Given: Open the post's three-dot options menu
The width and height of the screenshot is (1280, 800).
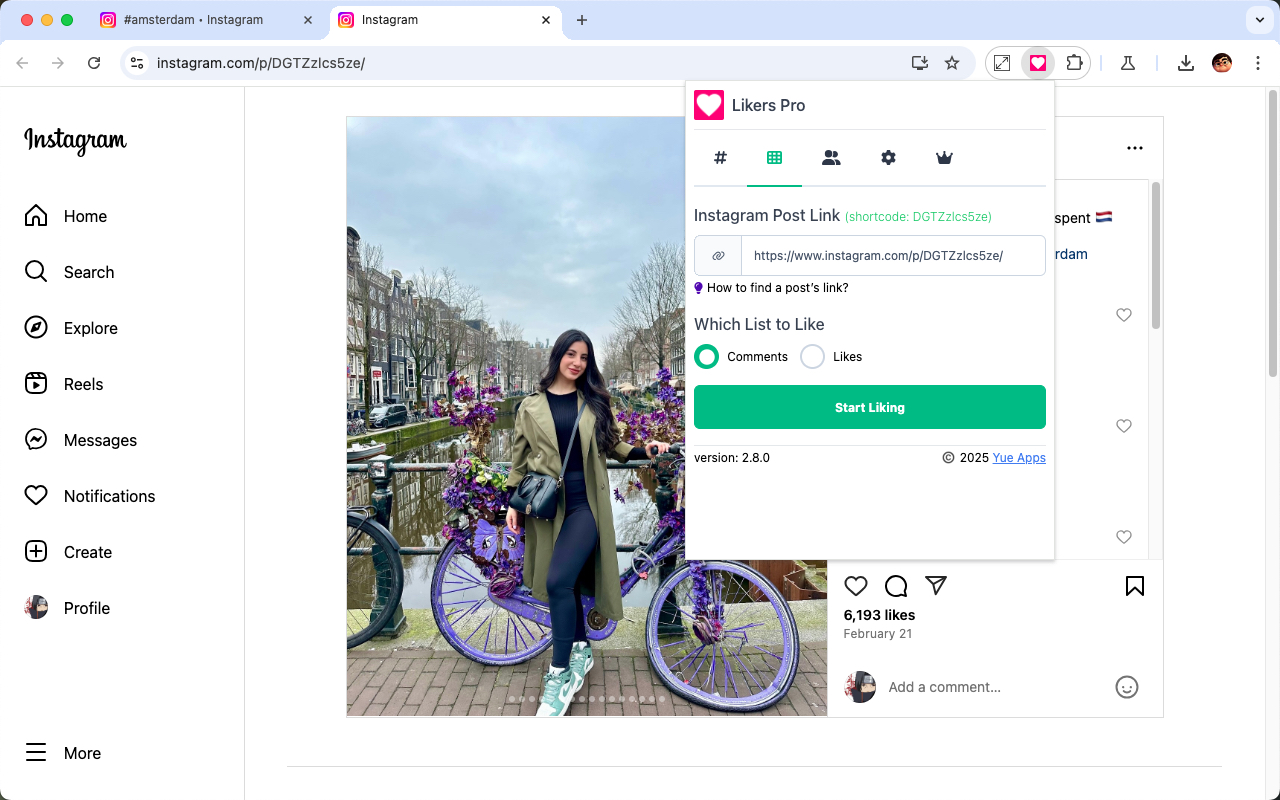Looking at the screenshot, I should tap(1134, 147).
